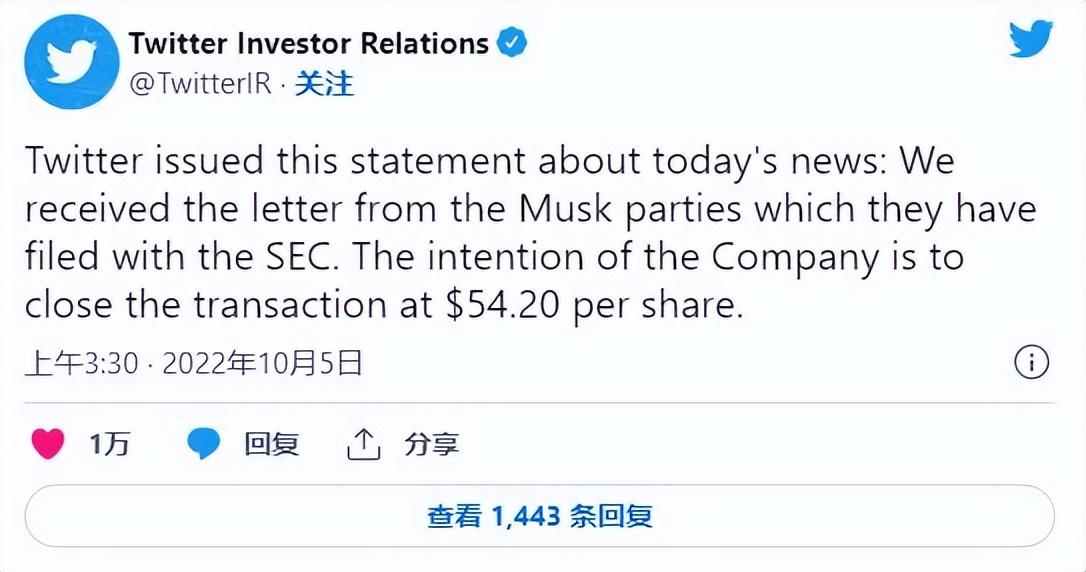Click the blue verified badge icon

(513, 43)
